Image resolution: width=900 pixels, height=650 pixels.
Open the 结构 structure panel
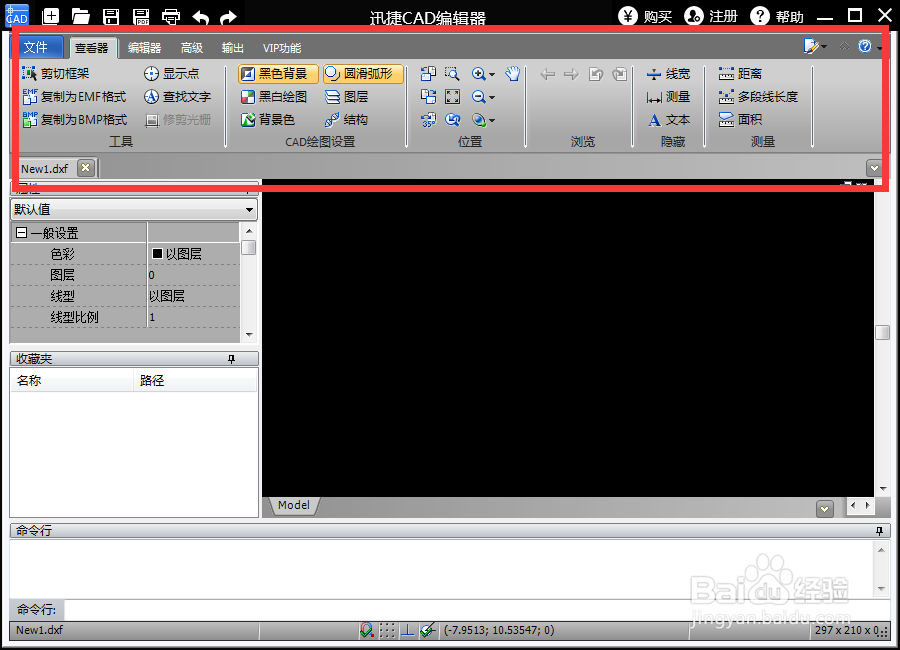[x=346, y=119]
